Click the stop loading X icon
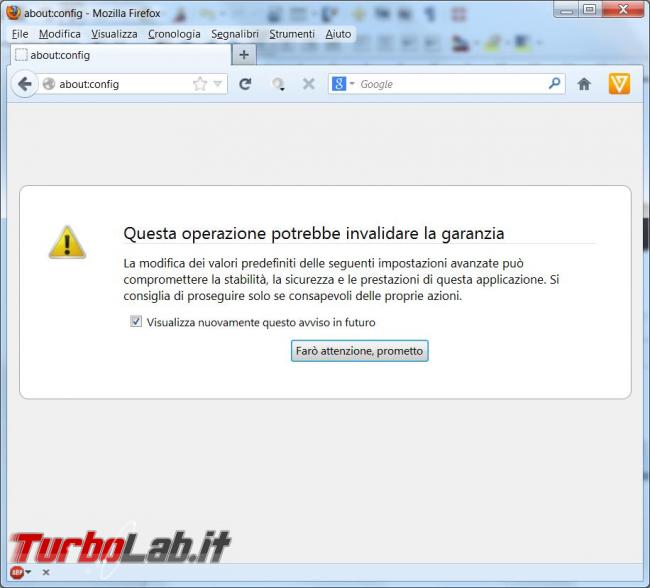 point(308,84)
